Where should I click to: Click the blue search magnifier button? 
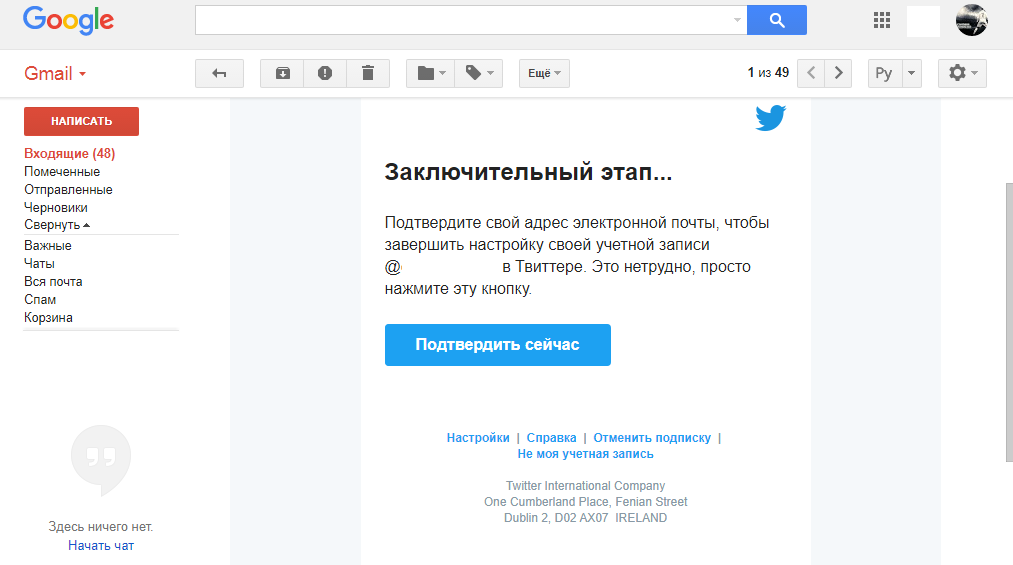pos(777,20)
